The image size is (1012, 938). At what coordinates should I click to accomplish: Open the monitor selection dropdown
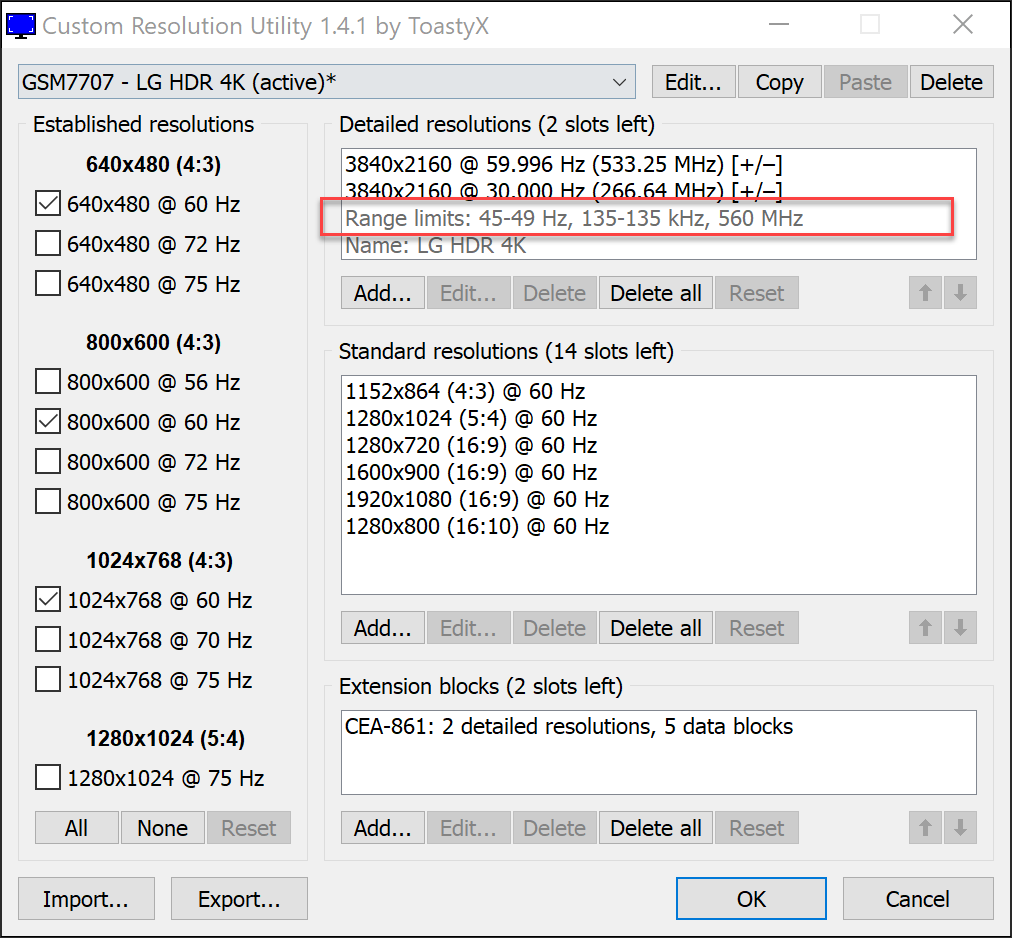[x=326, y=82]
